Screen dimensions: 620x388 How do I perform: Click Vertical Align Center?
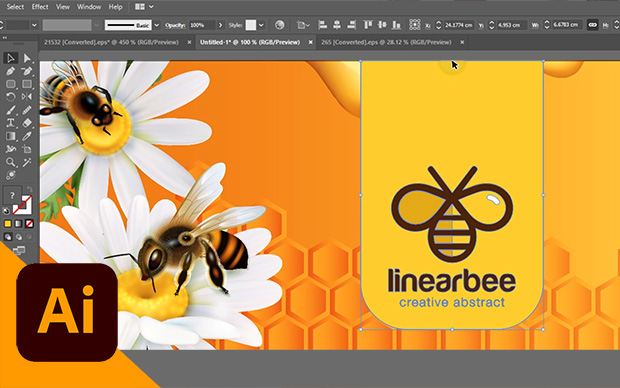click(382, 25)
